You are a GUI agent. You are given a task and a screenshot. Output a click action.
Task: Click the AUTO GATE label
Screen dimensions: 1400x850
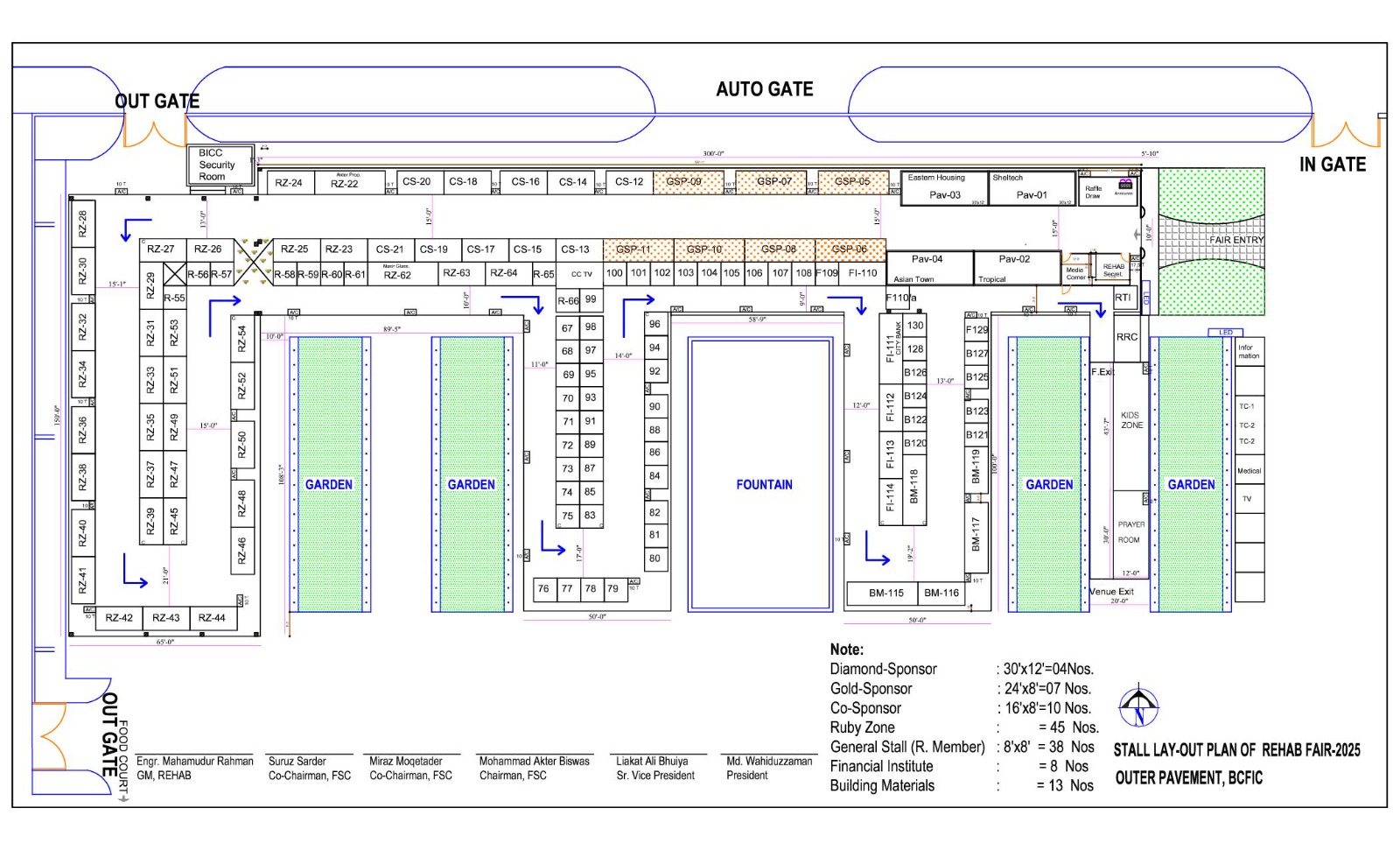coord(764,89)
